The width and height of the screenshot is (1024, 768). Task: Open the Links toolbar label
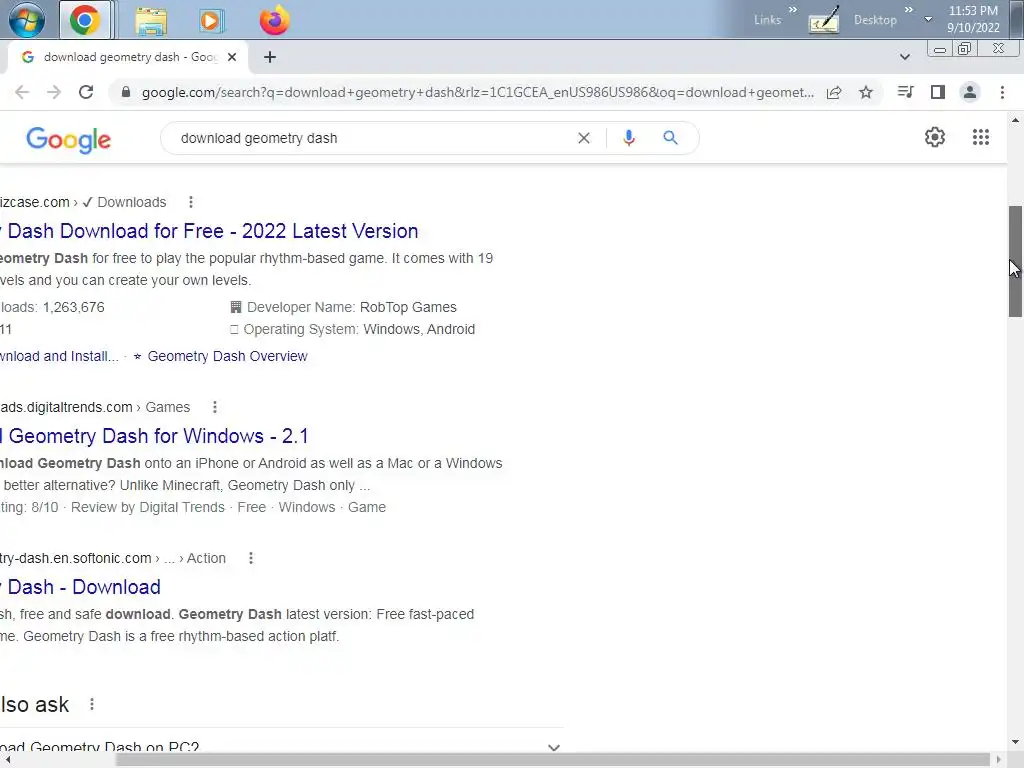coord(767,20)
